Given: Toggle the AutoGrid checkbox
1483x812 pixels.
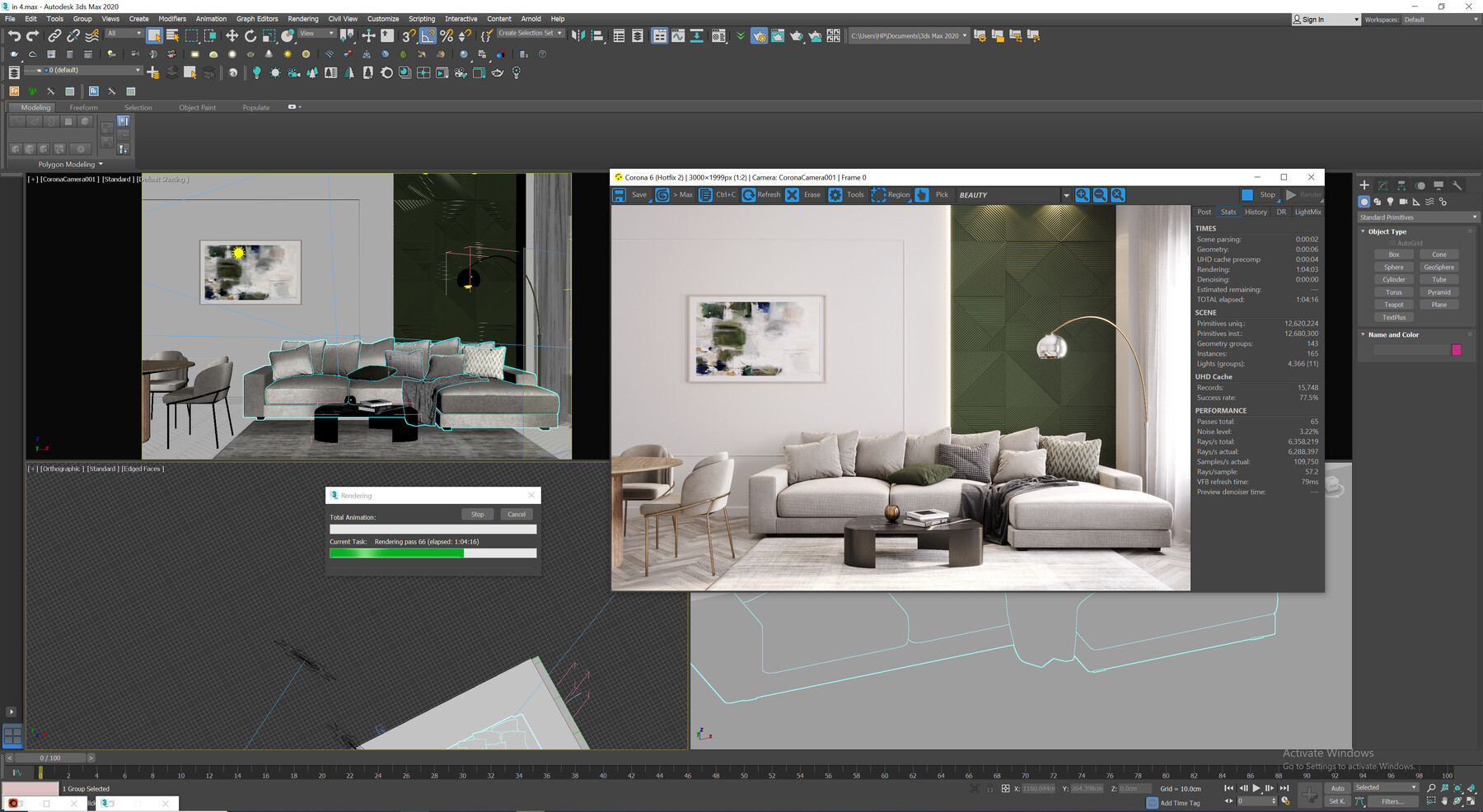Looking at the screenshot, I should 1391,243.
